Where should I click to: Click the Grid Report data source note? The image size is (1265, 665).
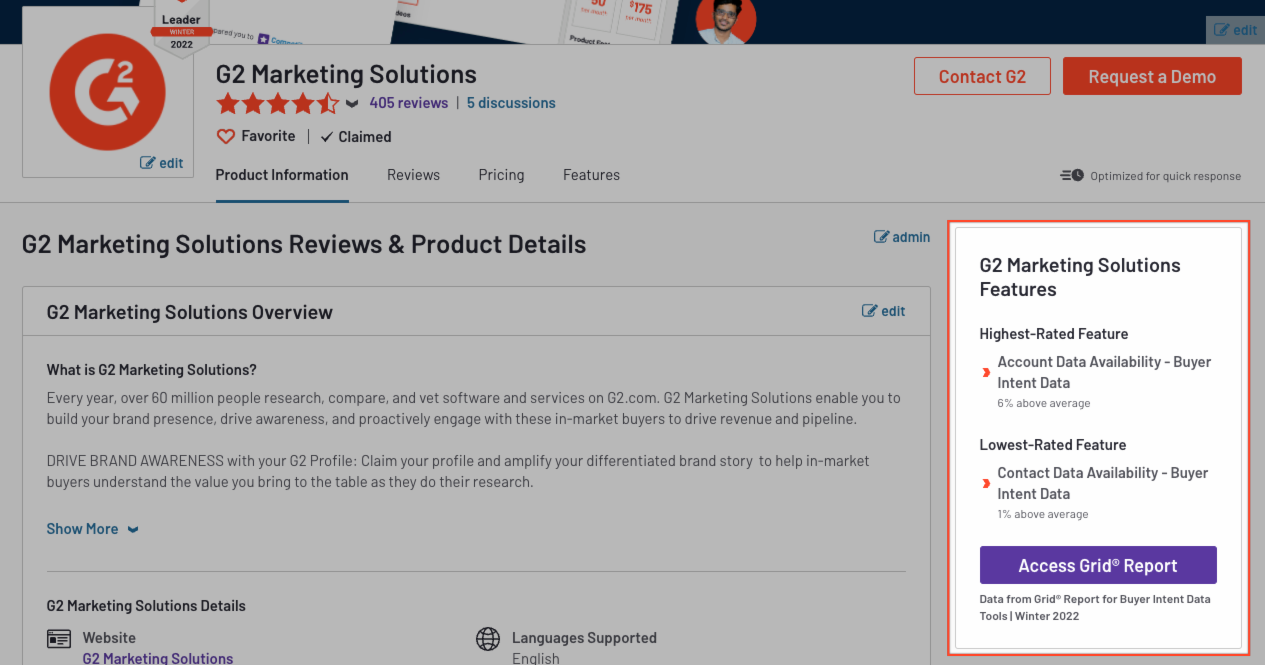(x=1095, y=608)
